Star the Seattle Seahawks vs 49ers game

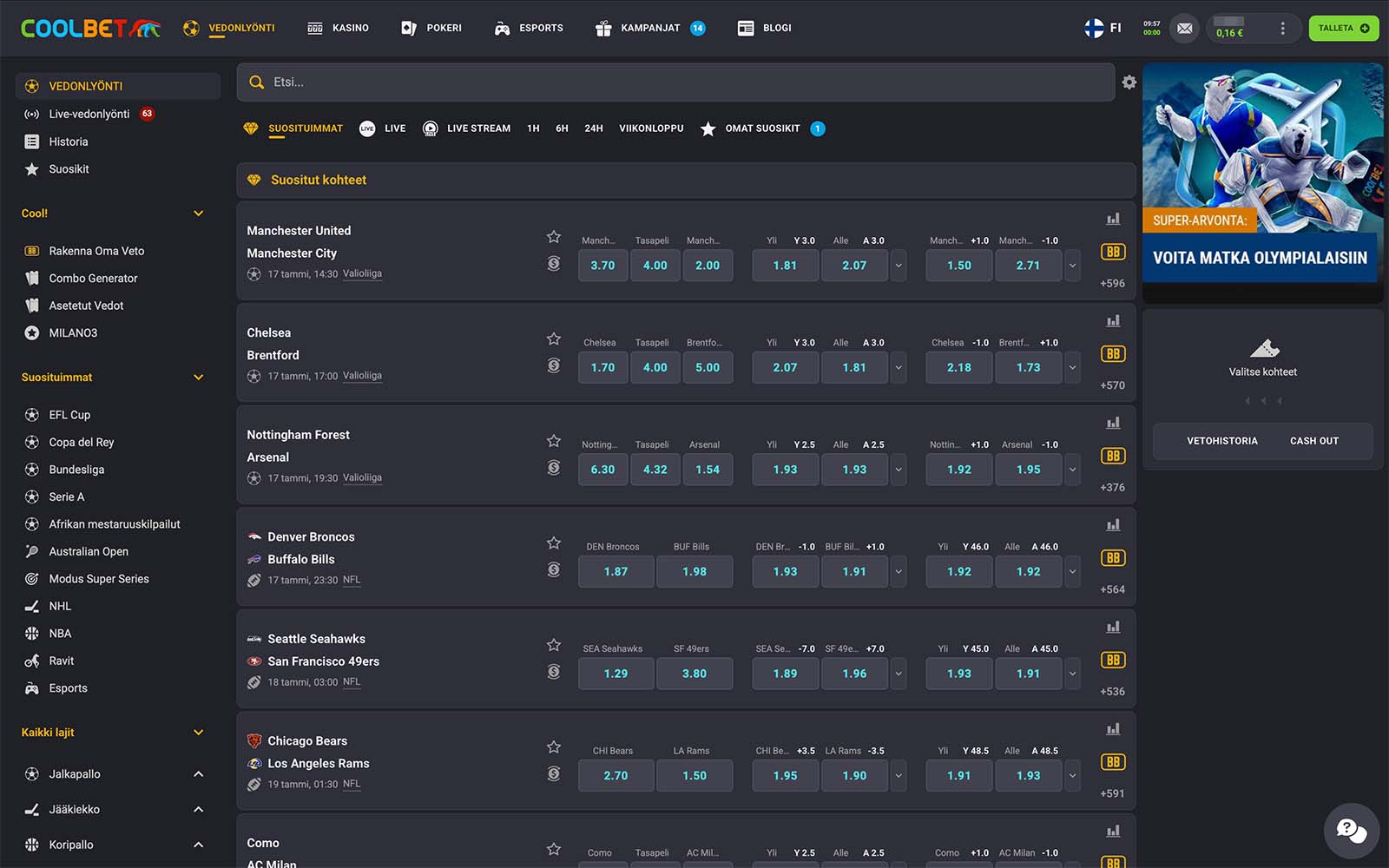554,645
